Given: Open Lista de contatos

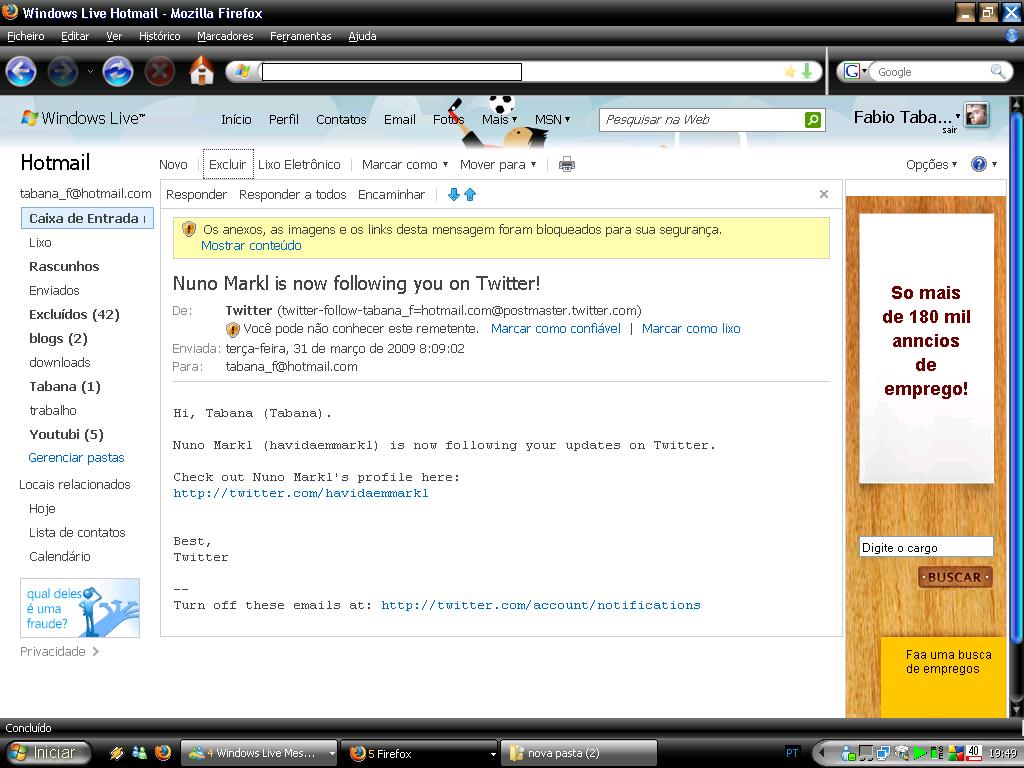Looking at the screenshot, I should (77, 532).
